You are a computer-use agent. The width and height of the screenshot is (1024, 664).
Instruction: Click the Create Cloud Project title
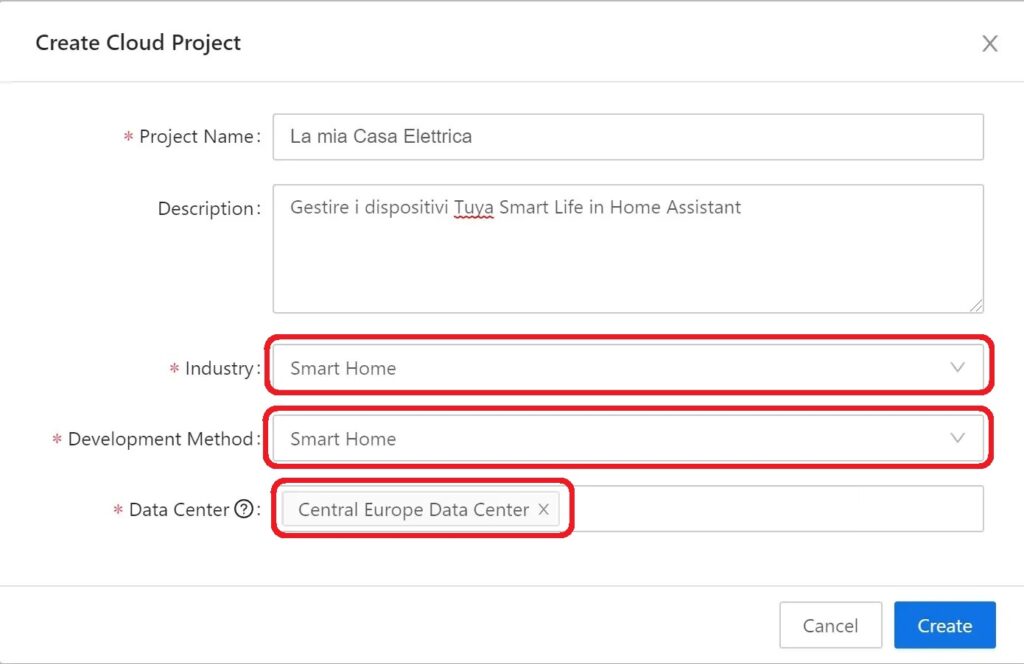click(x=138, y=43)
